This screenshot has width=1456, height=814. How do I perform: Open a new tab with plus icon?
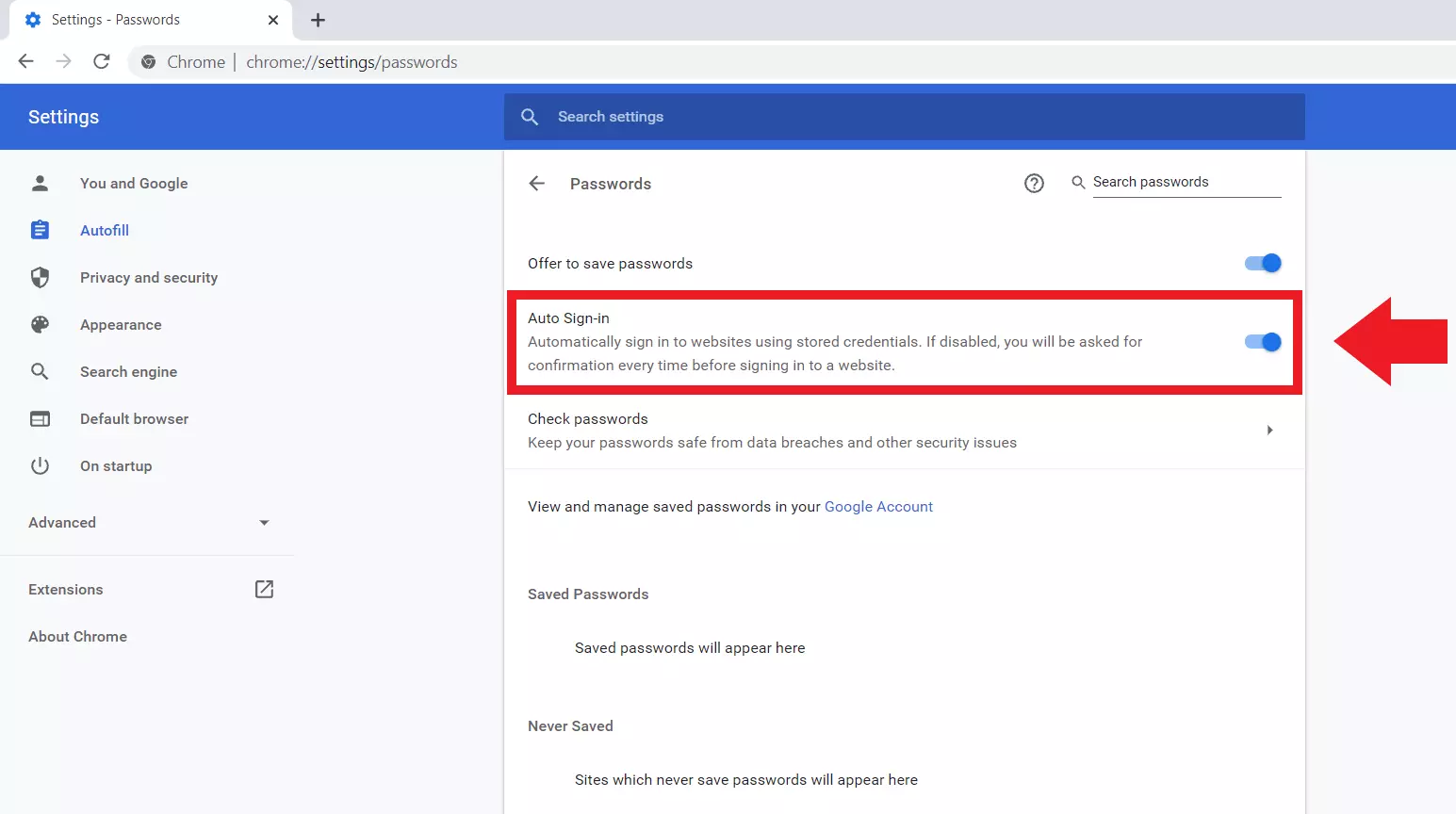(318, 20)
